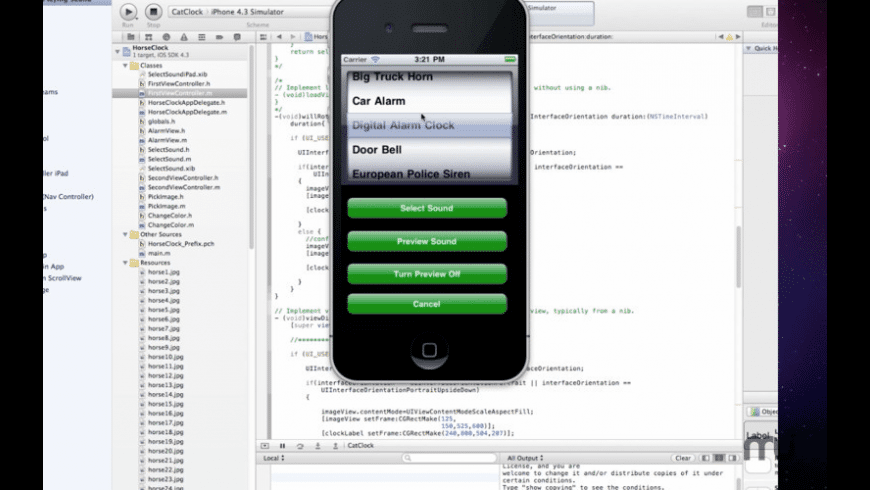Jump to next issue arrow in jump bar
The image size is (870, 490).
738,37
